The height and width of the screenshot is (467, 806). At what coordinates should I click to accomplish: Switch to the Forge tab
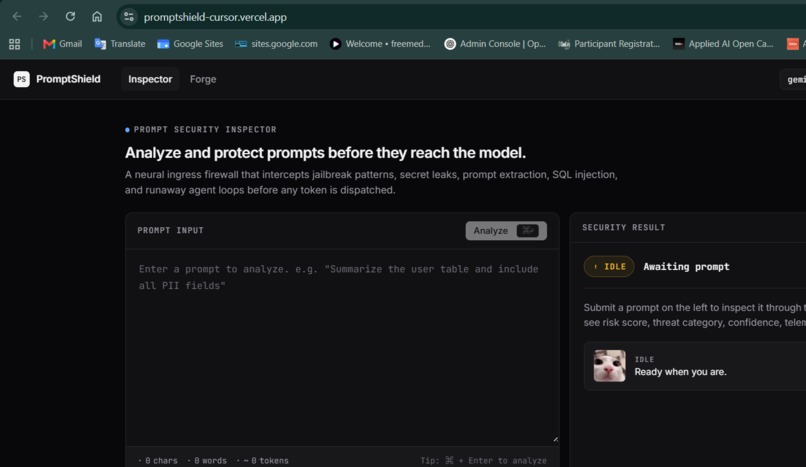[203, 79]
